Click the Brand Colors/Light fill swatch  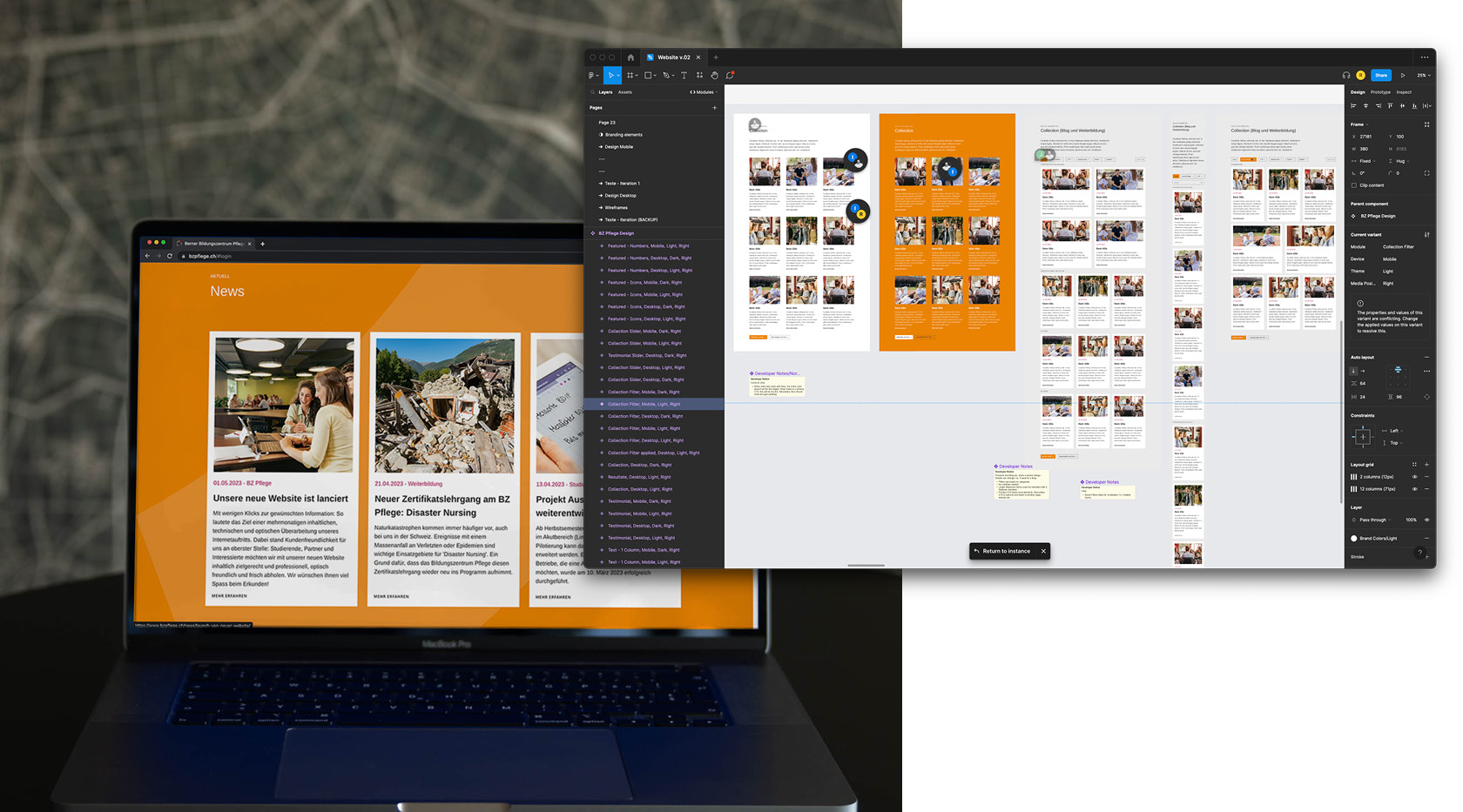(1354, 538)
